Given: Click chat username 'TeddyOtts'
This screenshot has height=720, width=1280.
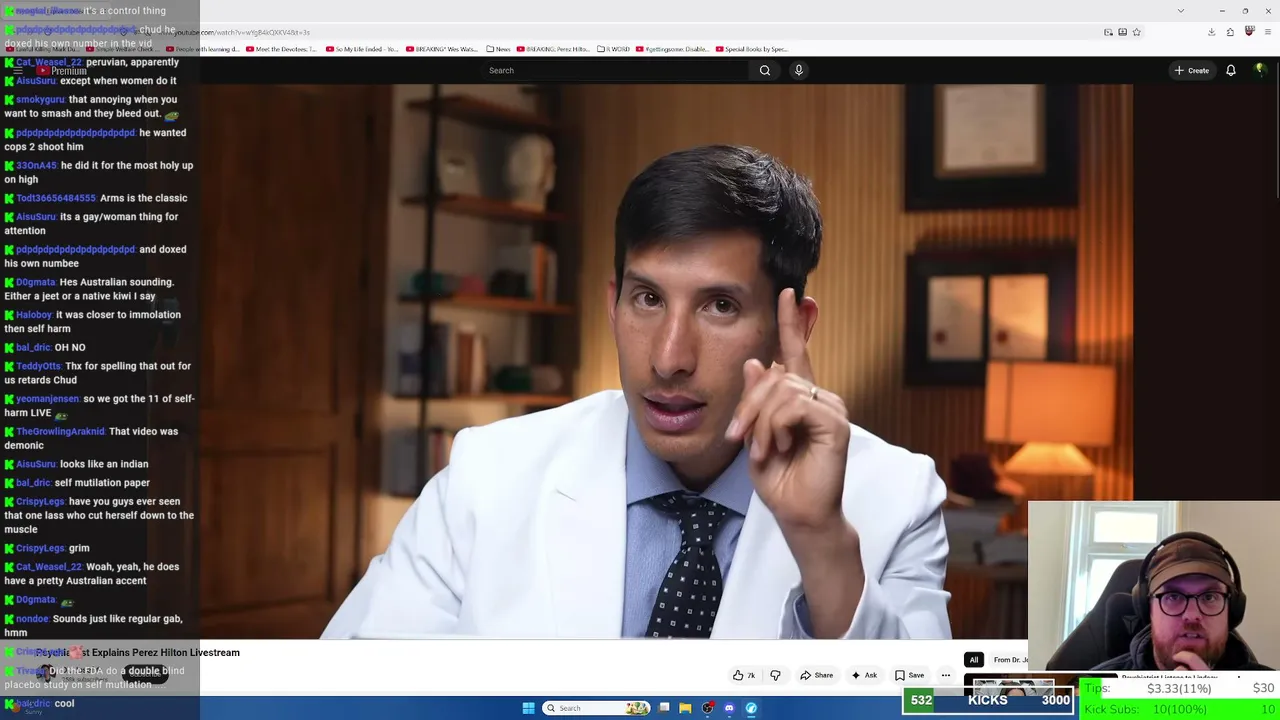Looking at the screenshot, I should tap(38, 366).
